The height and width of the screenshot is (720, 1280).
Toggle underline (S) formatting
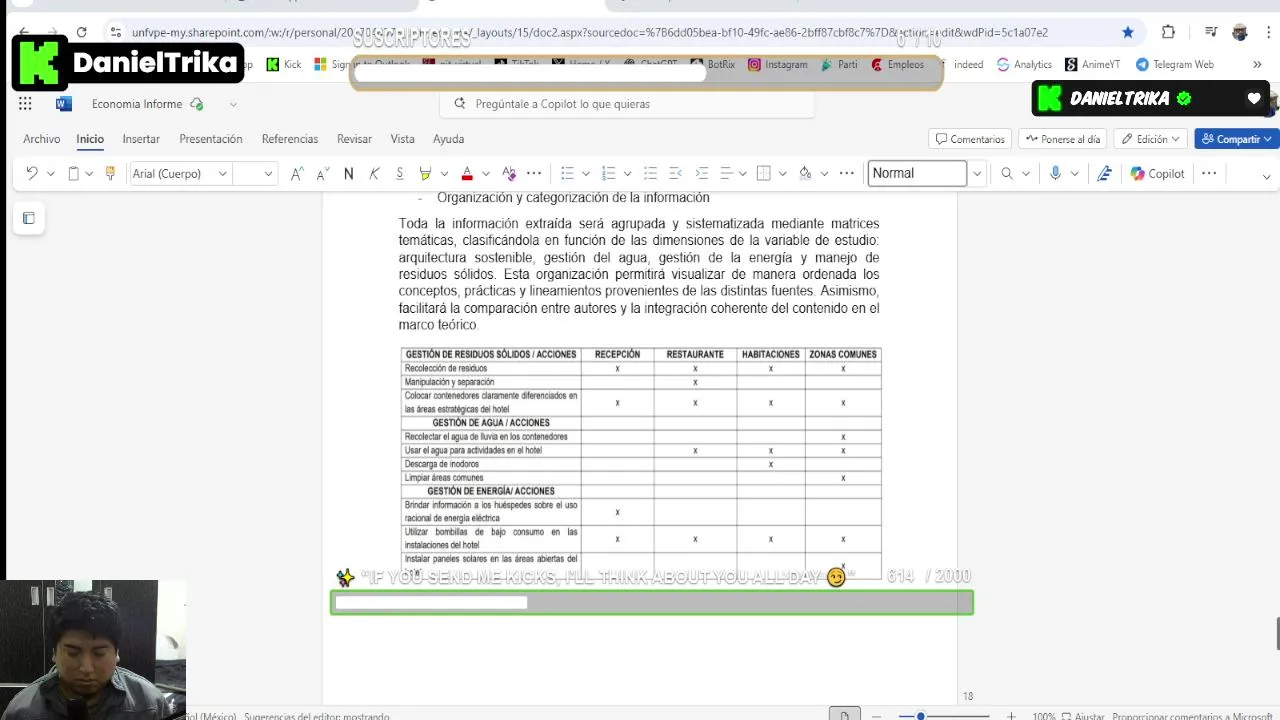399,174
